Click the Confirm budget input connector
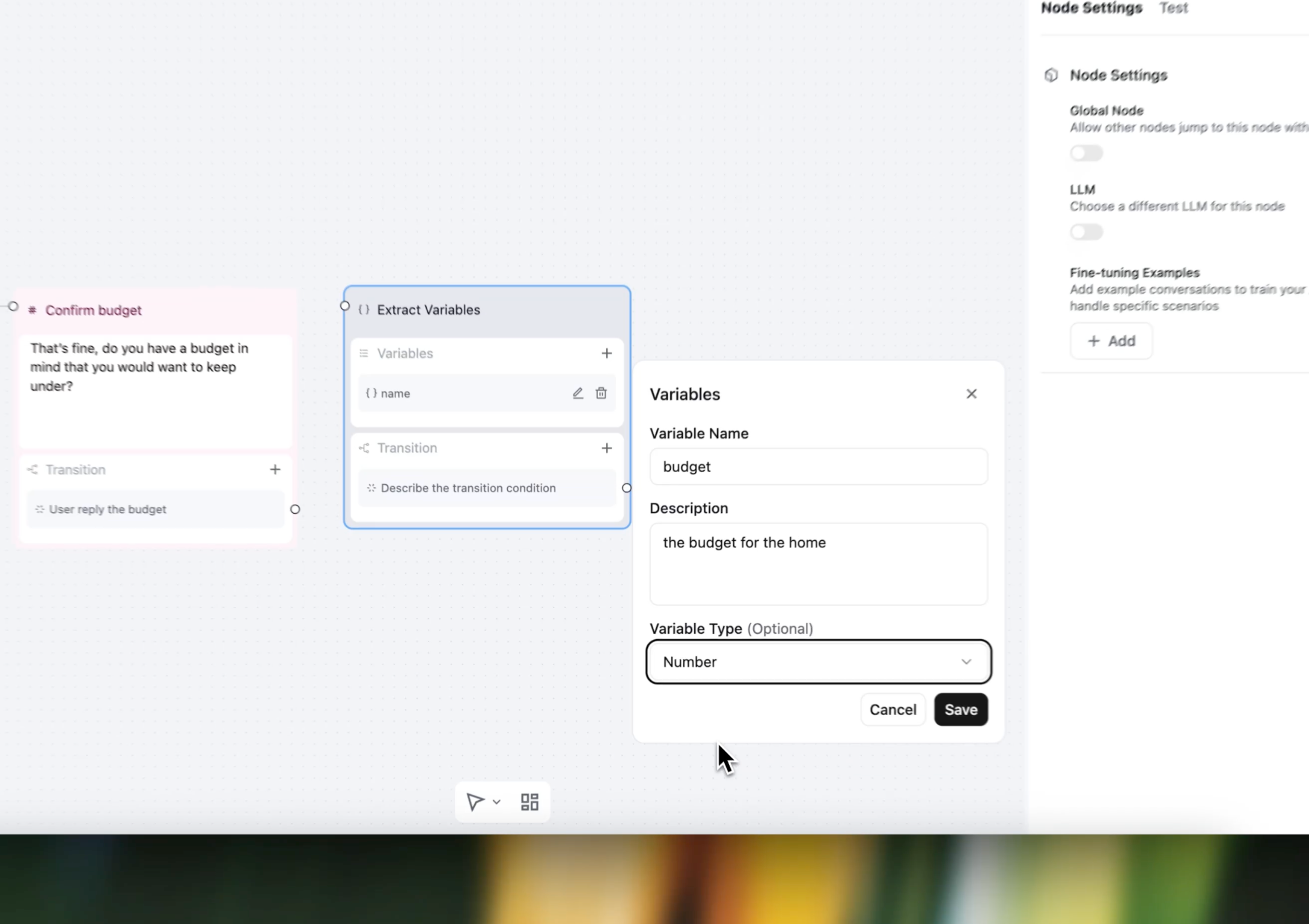This screenshot has height=924, width=1309. click(13, 306)
